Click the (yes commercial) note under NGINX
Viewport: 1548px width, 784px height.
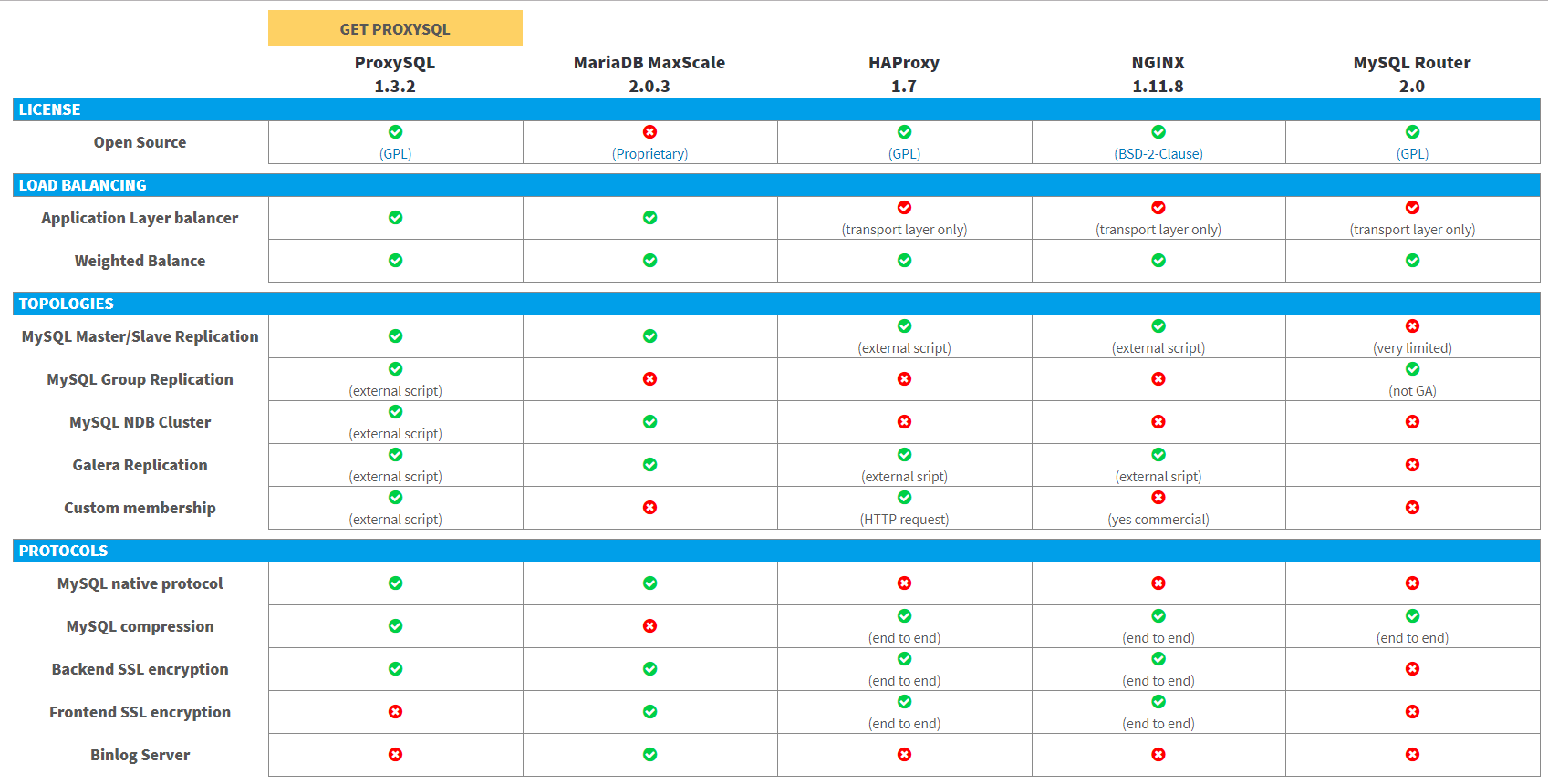1158,520
